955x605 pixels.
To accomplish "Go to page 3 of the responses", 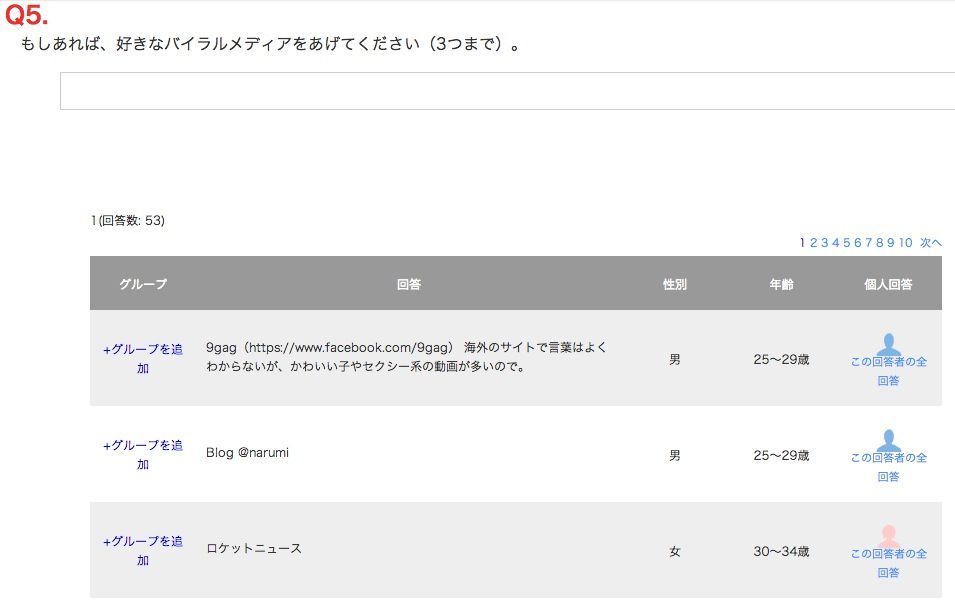I will point(825,243).
